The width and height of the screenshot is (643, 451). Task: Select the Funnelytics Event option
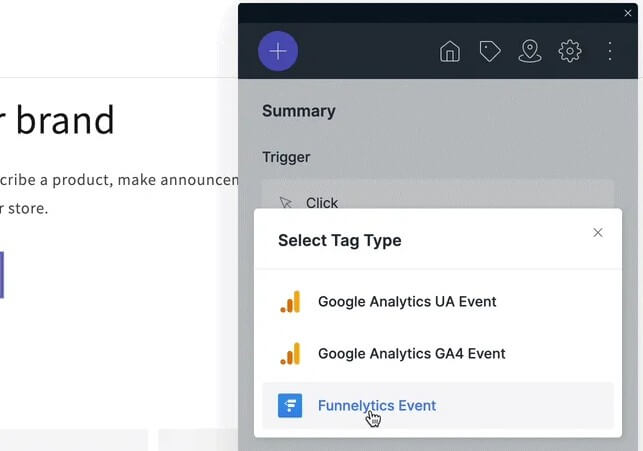pyautogui.click(x=438, y=405)
